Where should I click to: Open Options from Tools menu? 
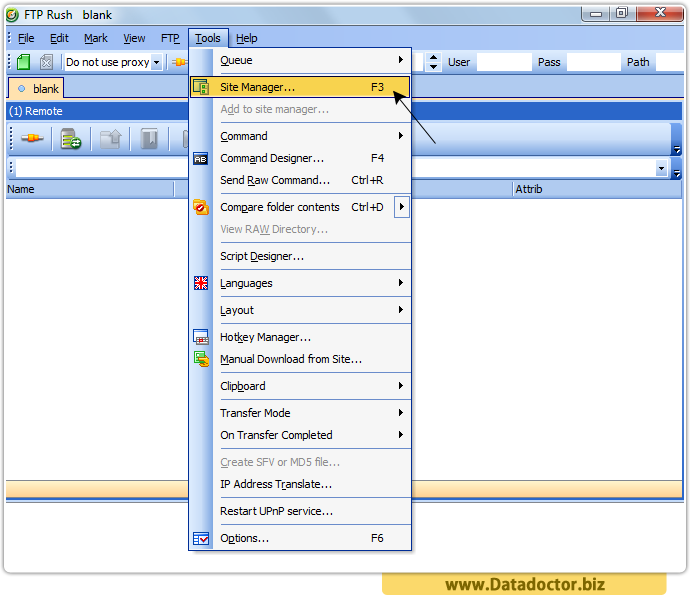pos(300,538)
